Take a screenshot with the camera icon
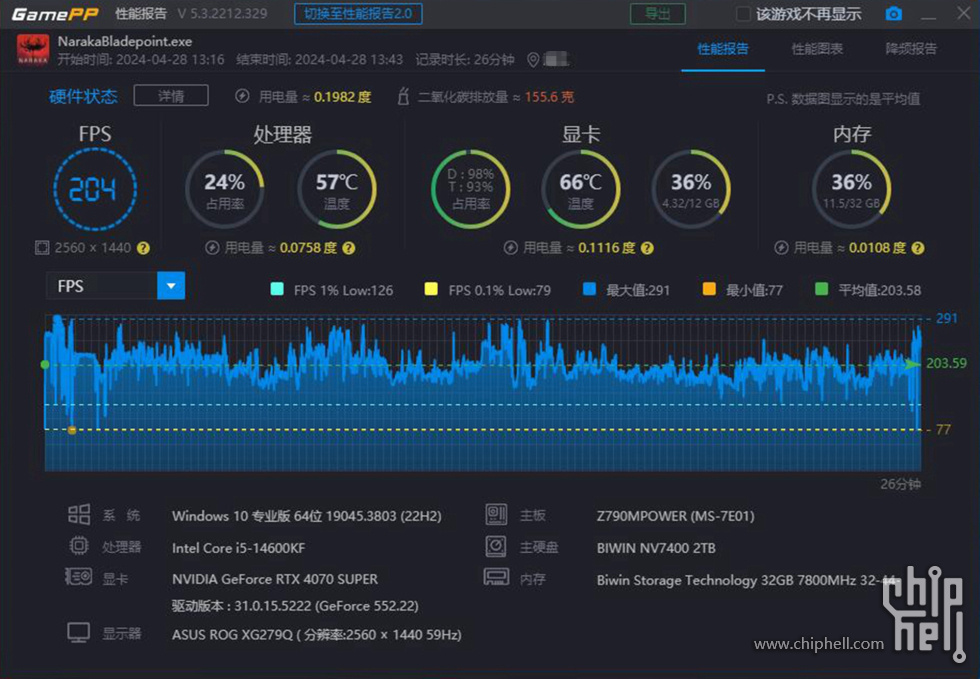The width and height of the screenshot is (980, 679). click(894, 13)
